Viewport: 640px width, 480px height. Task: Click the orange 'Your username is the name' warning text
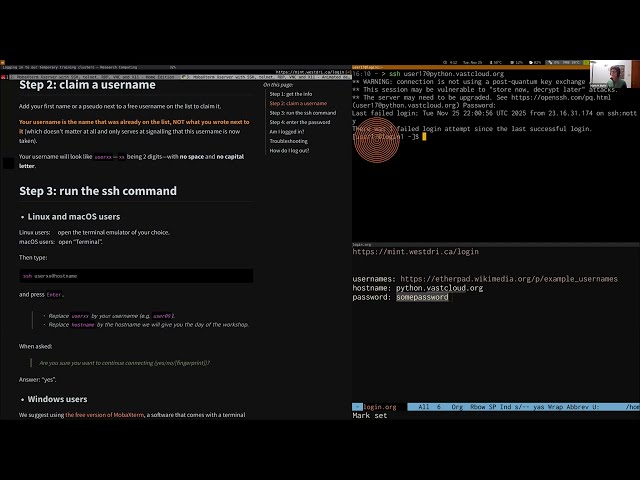click(x=134, y=126)
